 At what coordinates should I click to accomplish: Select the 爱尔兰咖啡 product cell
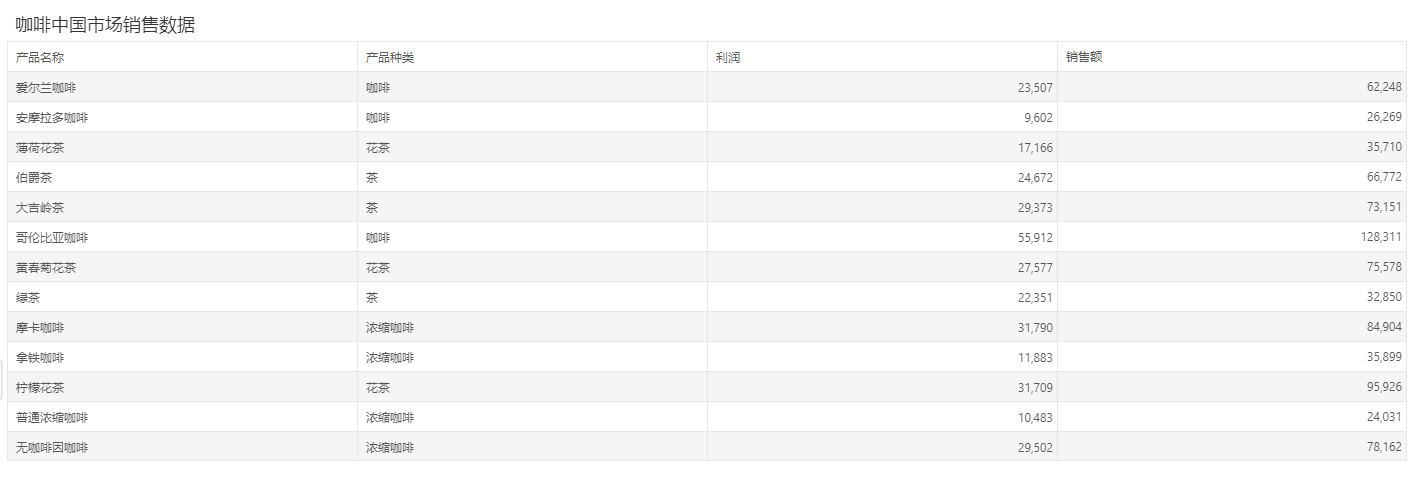(182, 87)
